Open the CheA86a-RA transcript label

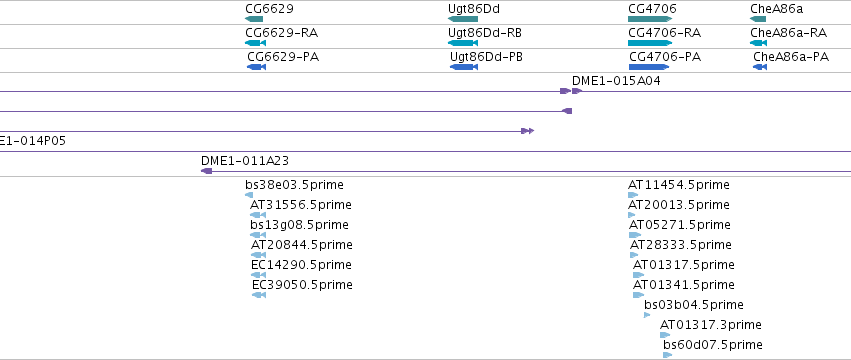pyautogui.click(x=789, y=33)
